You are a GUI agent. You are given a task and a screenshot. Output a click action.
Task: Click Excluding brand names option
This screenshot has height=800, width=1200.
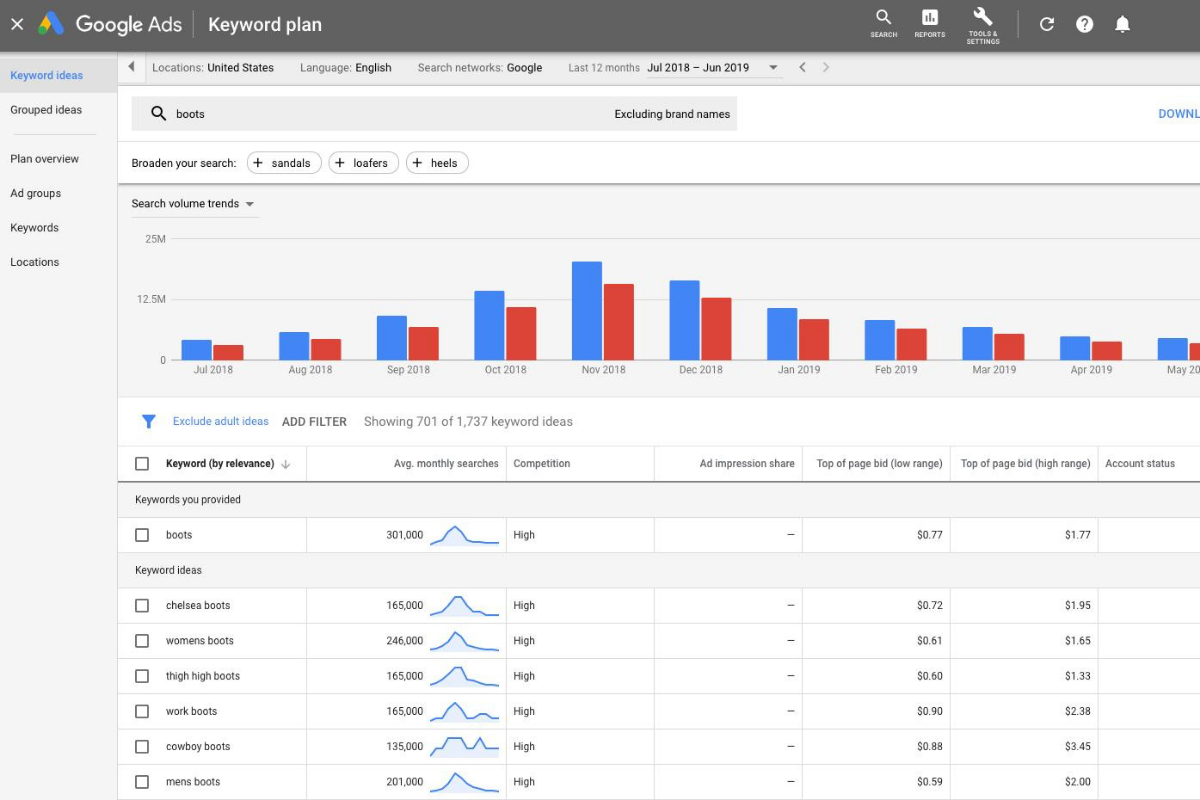pyautogui.click(x=672, y=114)
